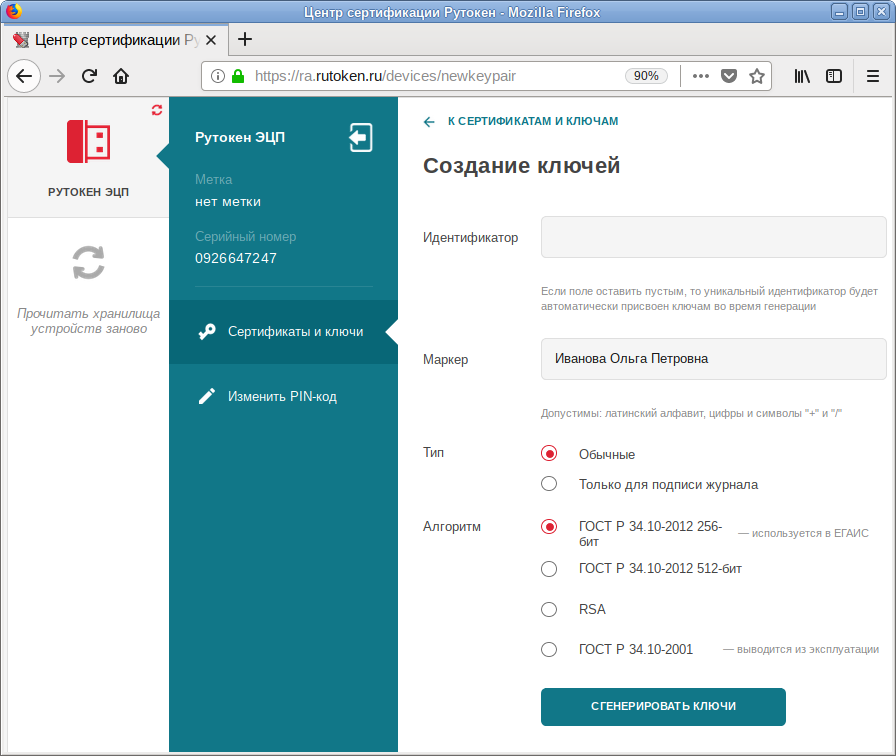Click the Рутокен ЭЦП panel title
896x756 pixels.
(x=240, y=138)
